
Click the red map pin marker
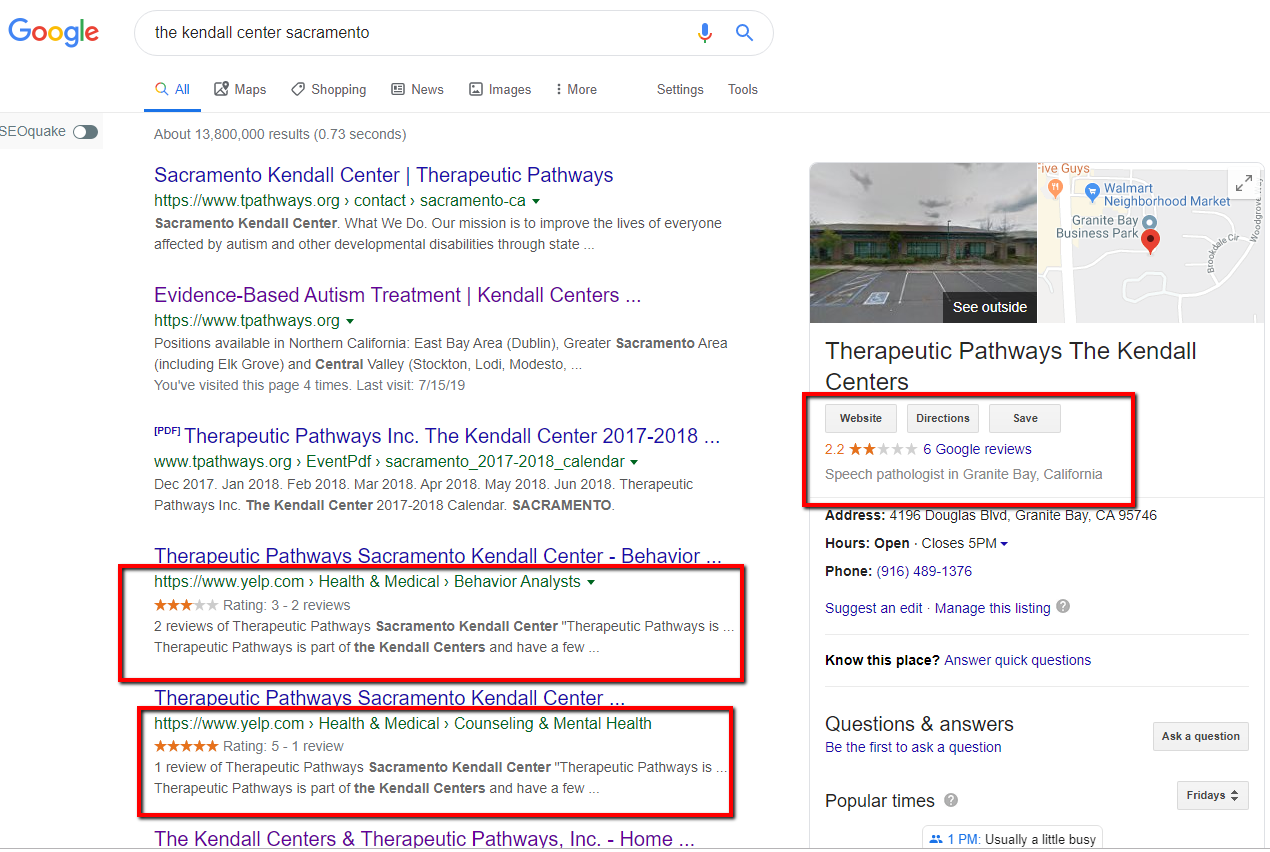point(1150,241)
